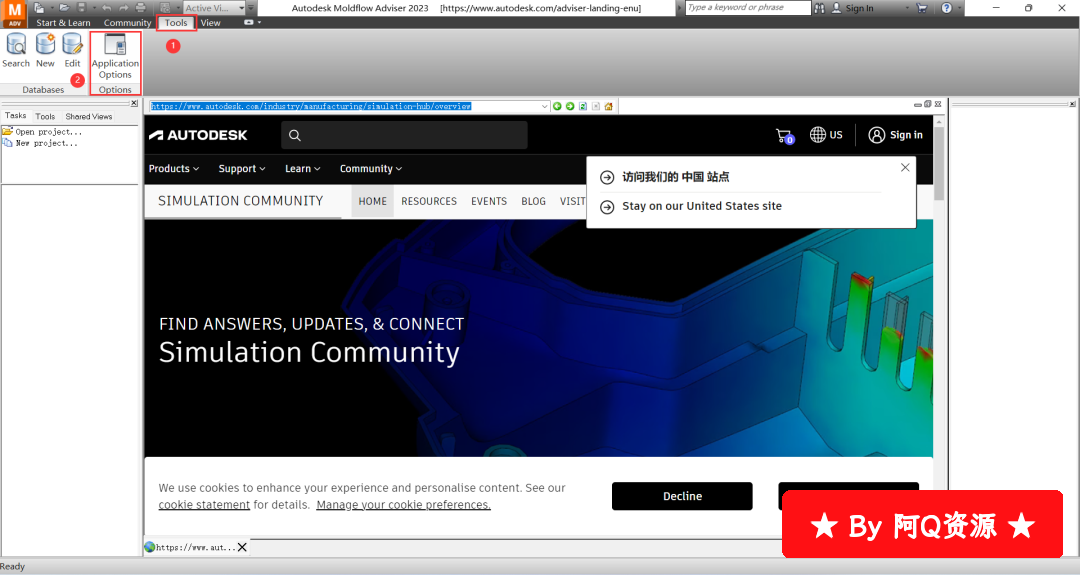Click the green browser Forward arrow
Screen dimensions: 1080x575
click(x=570, y=106)
